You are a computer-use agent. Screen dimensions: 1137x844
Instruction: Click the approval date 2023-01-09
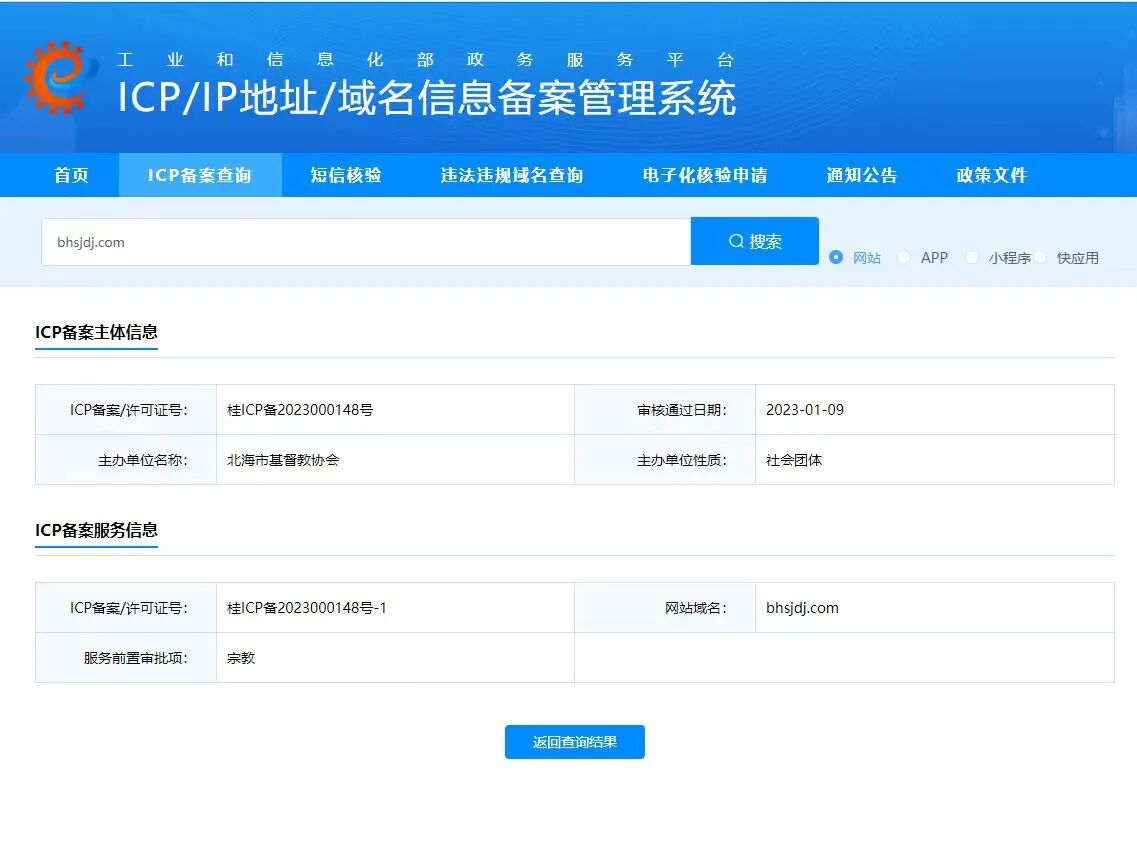pyautogui.click(x=805, y=410)
